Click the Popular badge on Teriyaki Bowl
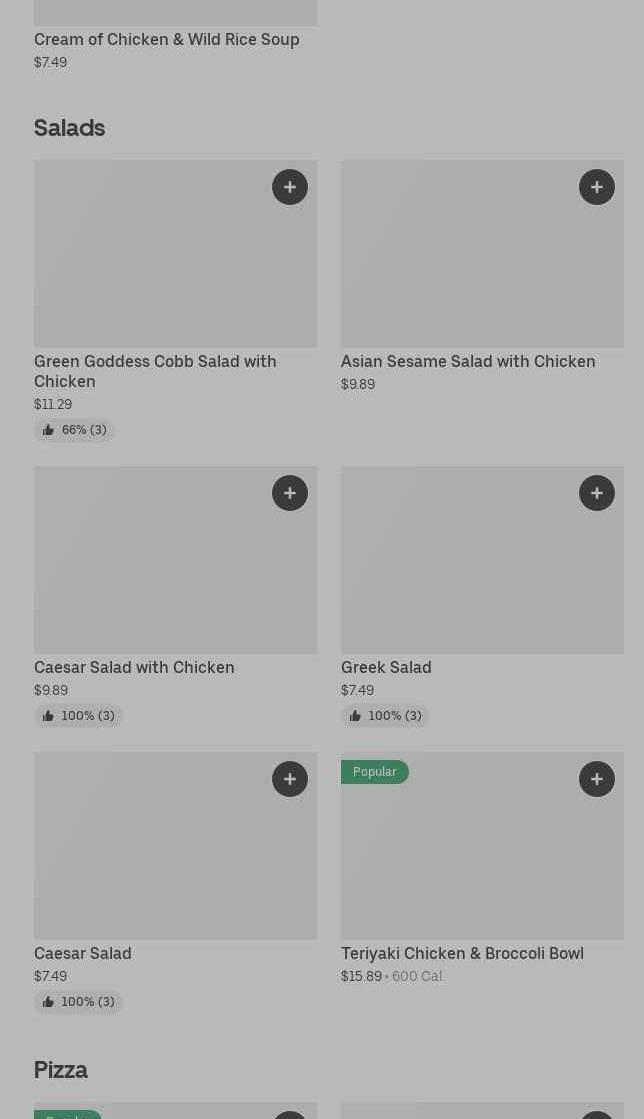 (375, 772)
